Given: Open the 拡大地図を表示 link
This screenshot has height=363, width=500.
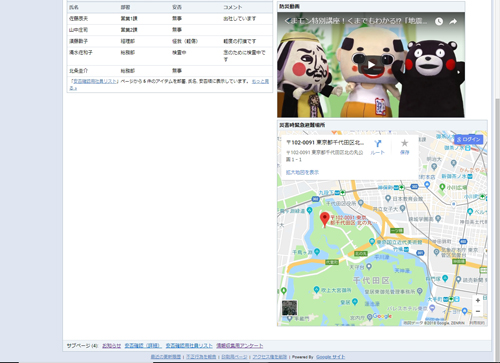Looking at the screenshot, I should pos(302,172).
